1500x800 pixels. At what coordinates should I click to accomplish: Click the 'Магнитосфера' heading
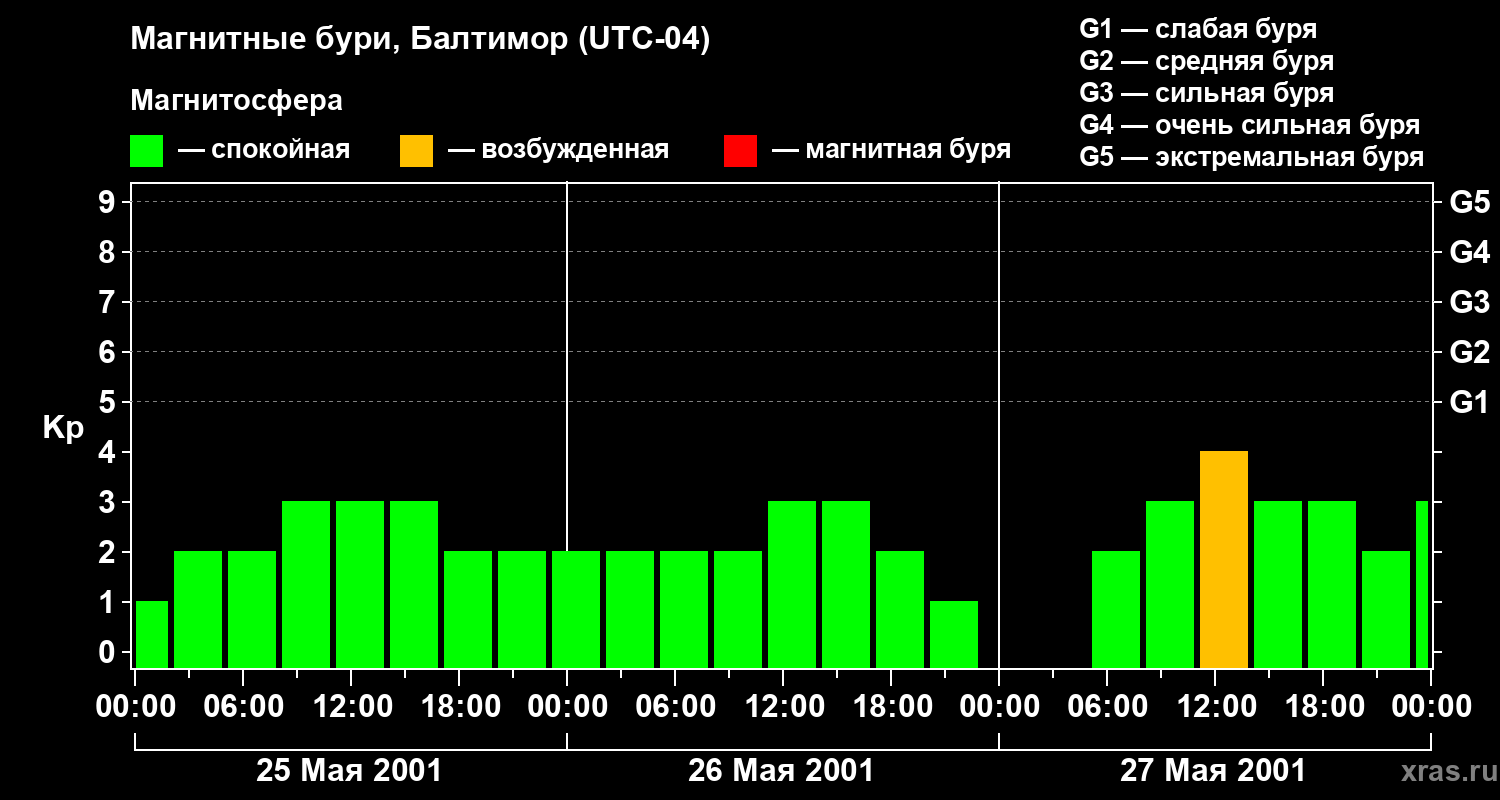click(237, 101)
